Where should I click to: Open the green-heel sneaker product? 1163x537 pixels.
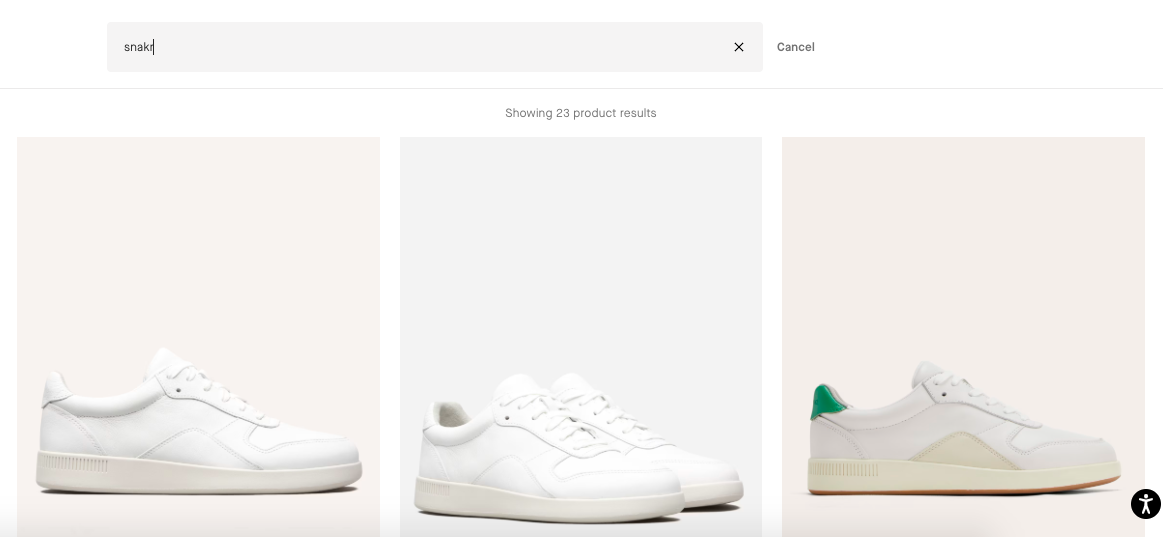pyautogui.click(x=963, y=337)
